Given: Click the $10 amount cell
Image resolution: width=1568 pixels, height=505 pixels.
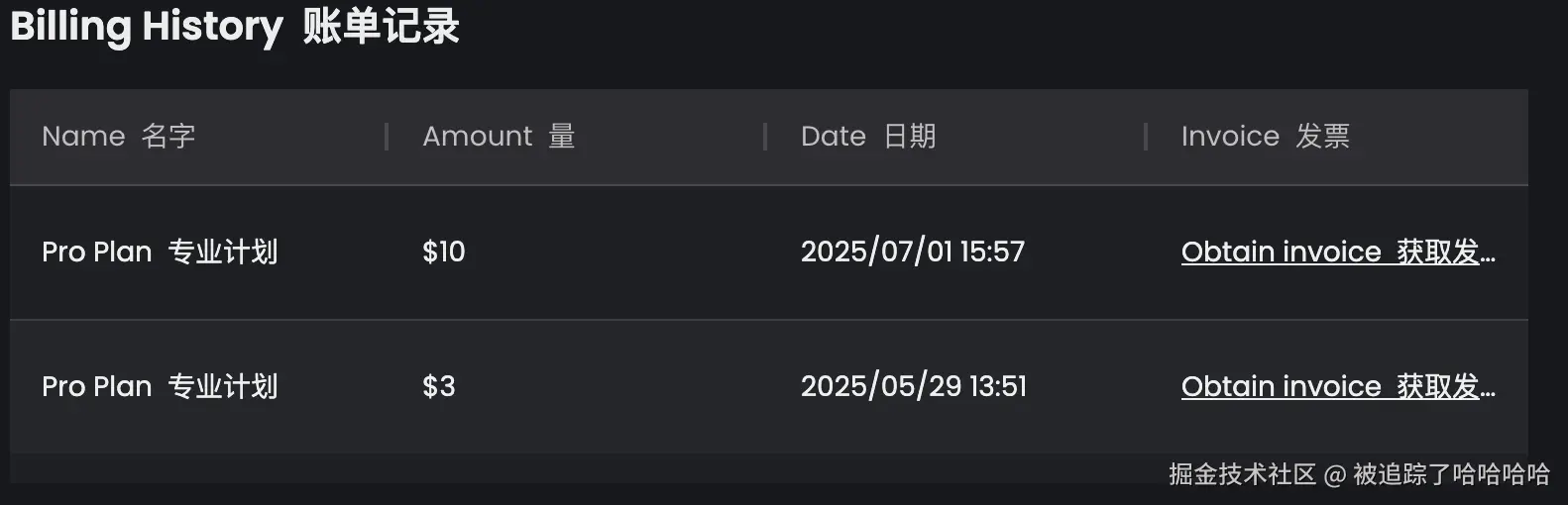Looking at the screenshot, I should click(444, 252).
